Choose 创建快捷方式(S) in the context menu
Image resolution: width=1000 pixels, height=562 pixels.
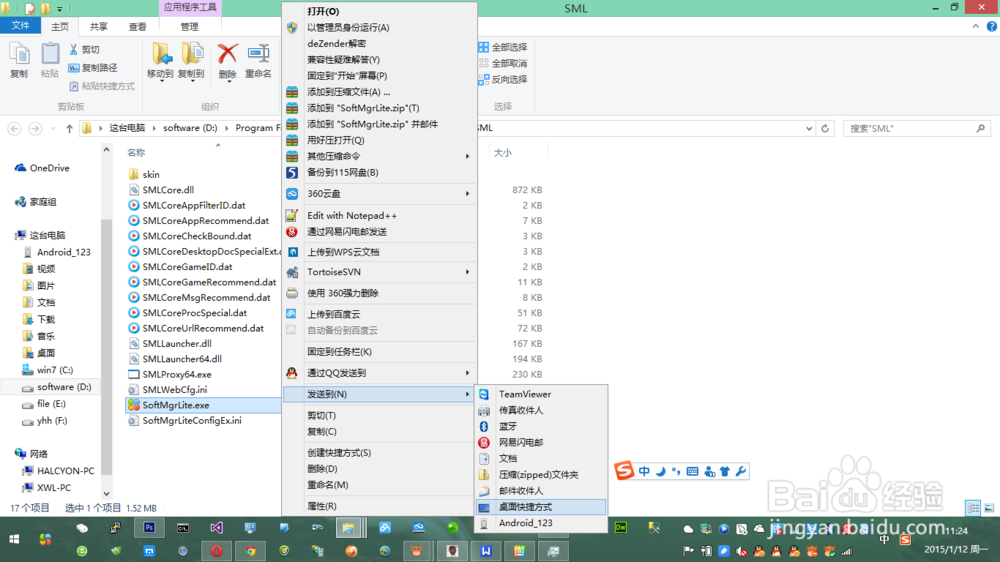[x=379, y=452]
